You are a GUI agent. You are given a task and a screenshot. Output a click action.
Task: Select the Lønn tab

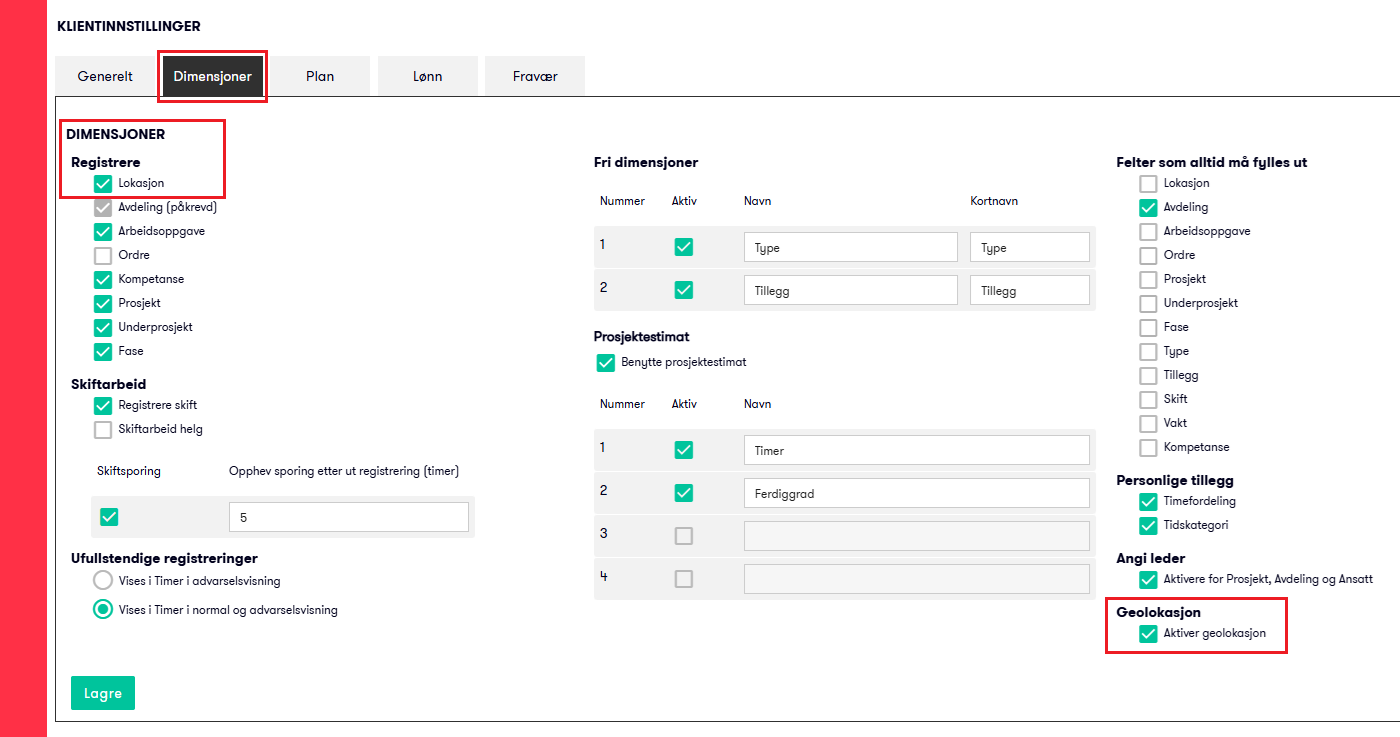[427, 76]
